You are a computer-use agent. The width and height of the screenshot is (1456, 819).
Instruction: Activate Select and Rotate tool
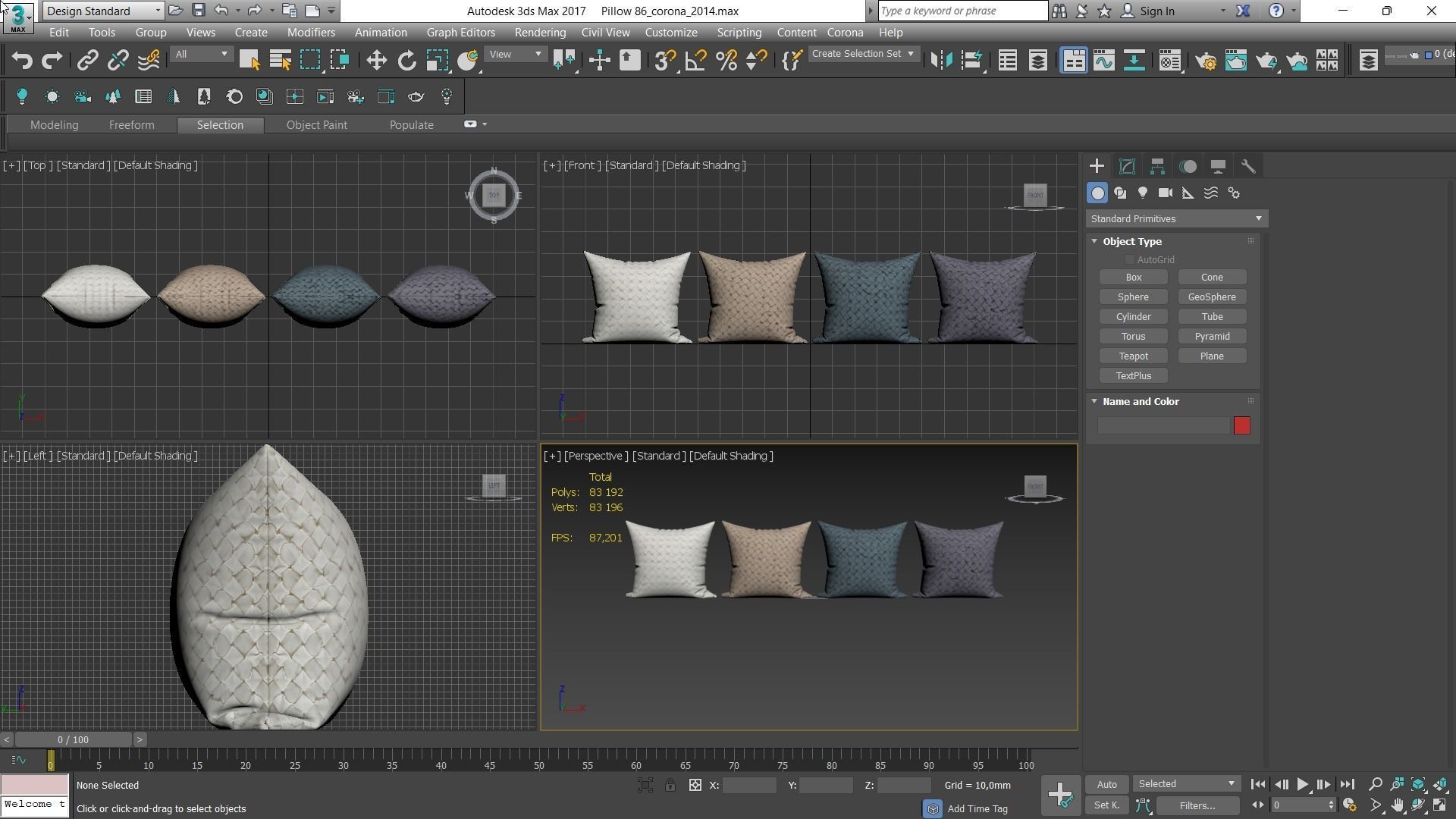[x=406, y=60]
